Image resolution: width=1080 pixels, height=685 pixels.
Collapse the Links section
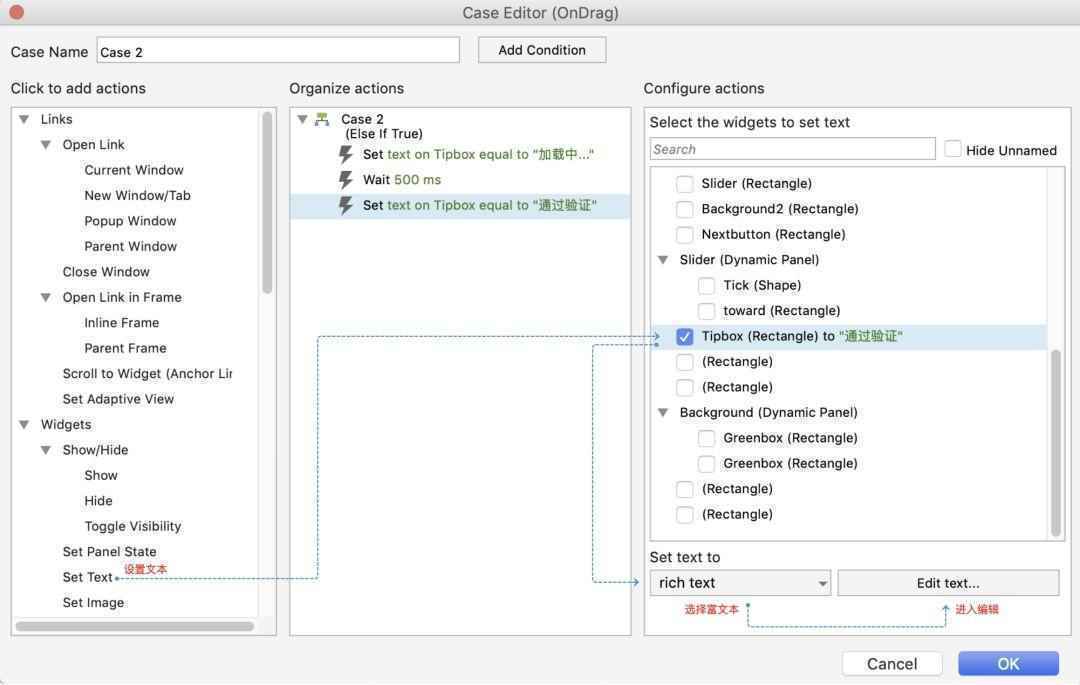24,119
